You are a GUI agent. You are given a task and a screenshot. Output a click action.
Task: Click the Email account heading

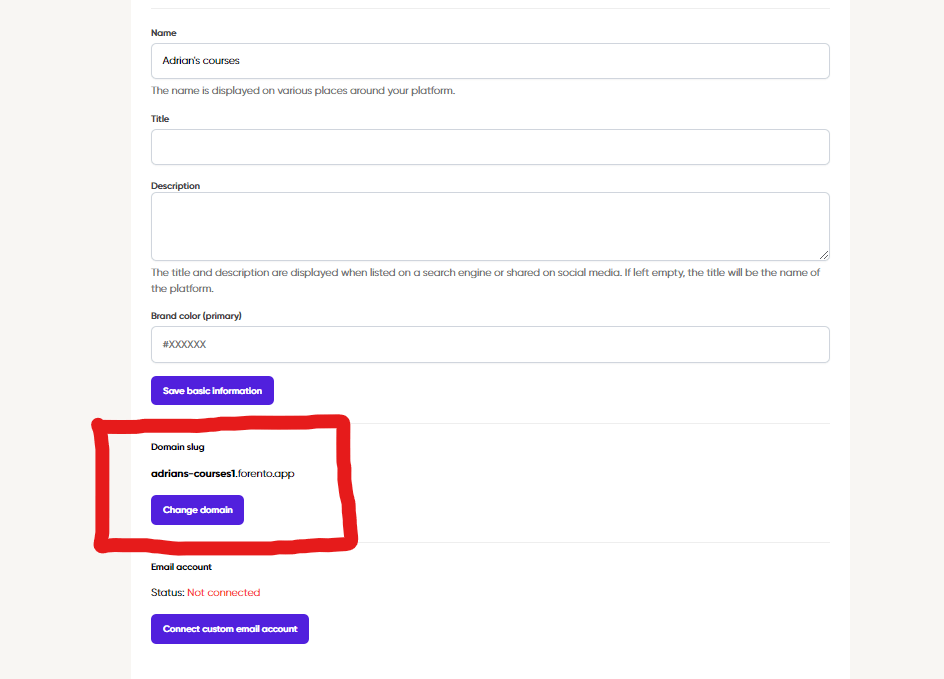tap(181, 567)
